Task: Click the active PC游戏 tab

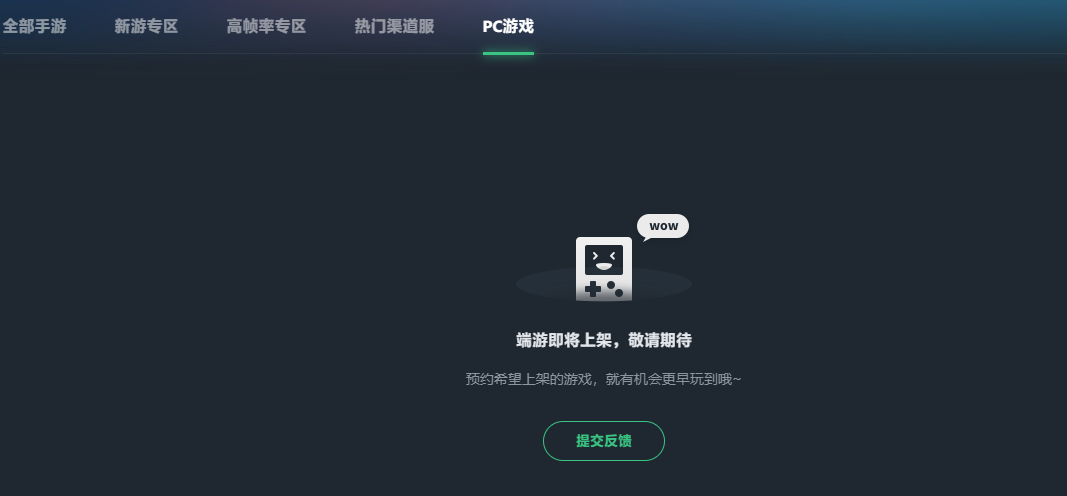Action: pyautogui.click(x=508, y=27)
